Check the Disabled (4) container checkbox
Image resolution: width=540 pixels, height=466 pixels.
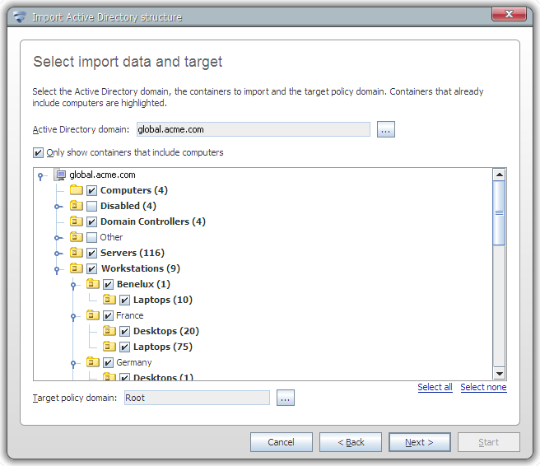point(91,206)
